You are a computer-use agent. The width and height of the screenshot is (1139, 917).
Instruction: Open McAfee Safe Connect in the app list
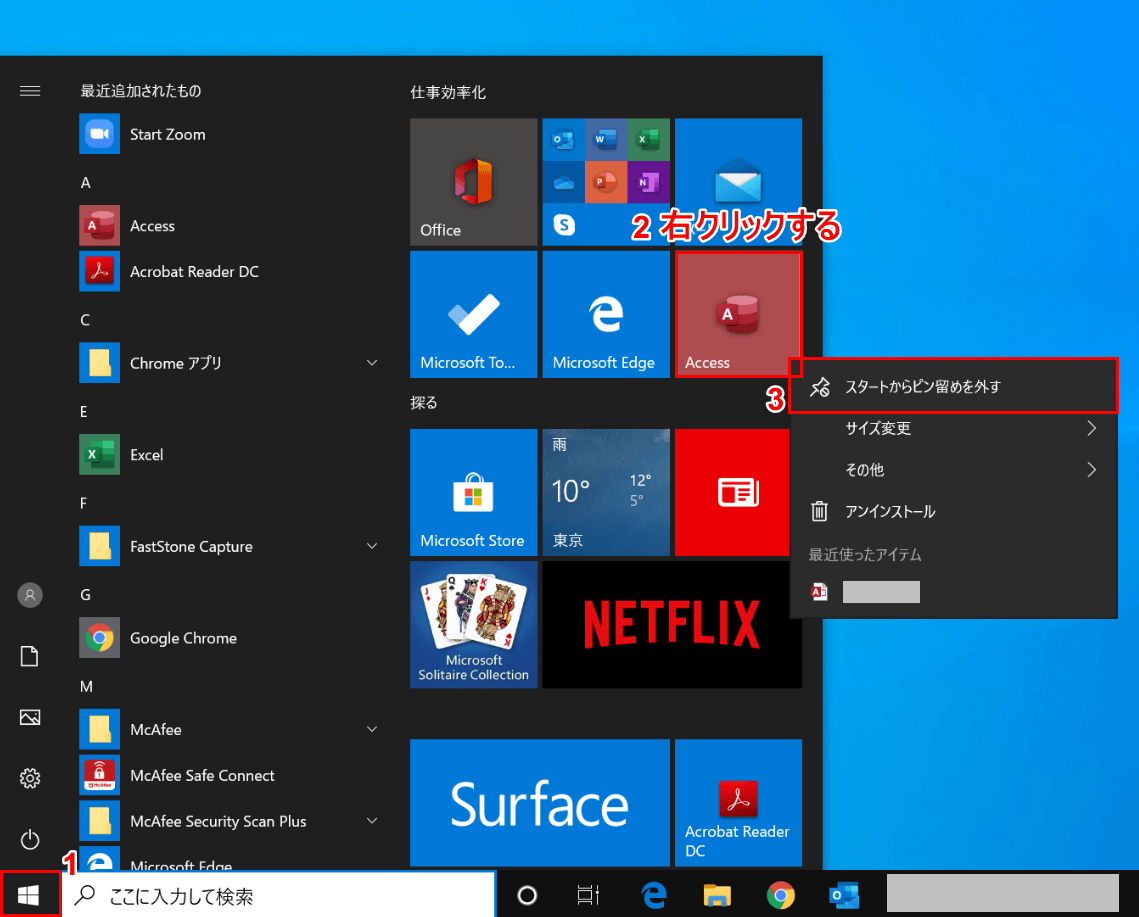(x=232, y=775)
